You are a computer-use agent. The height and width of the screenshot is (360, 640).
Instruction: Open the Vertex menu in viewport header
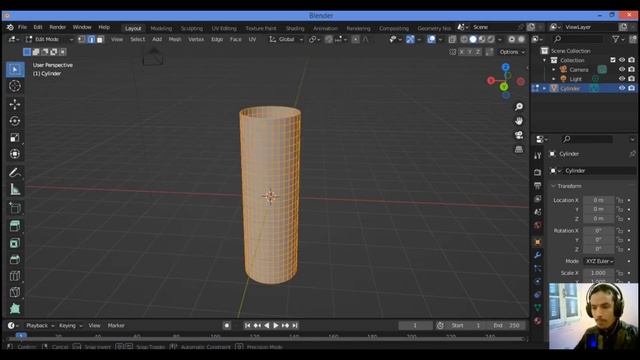point(196,39)
